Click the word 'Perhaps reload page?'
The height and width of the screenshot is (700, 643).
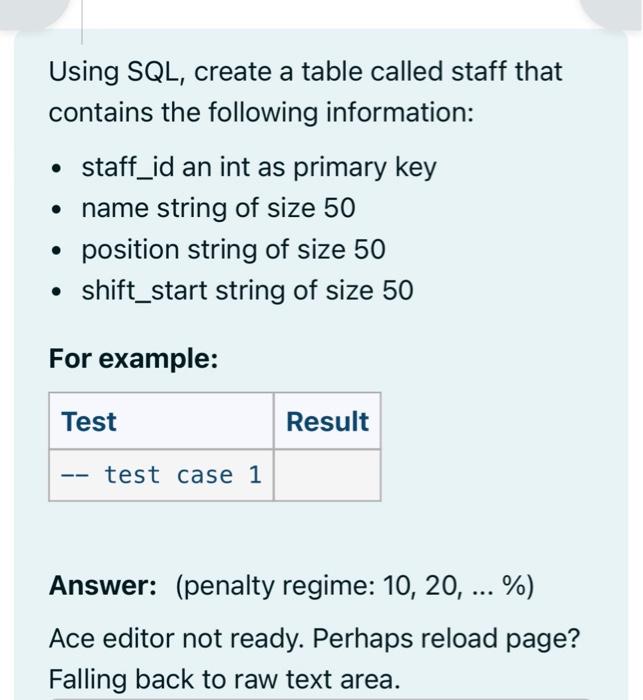click(446, 638)
